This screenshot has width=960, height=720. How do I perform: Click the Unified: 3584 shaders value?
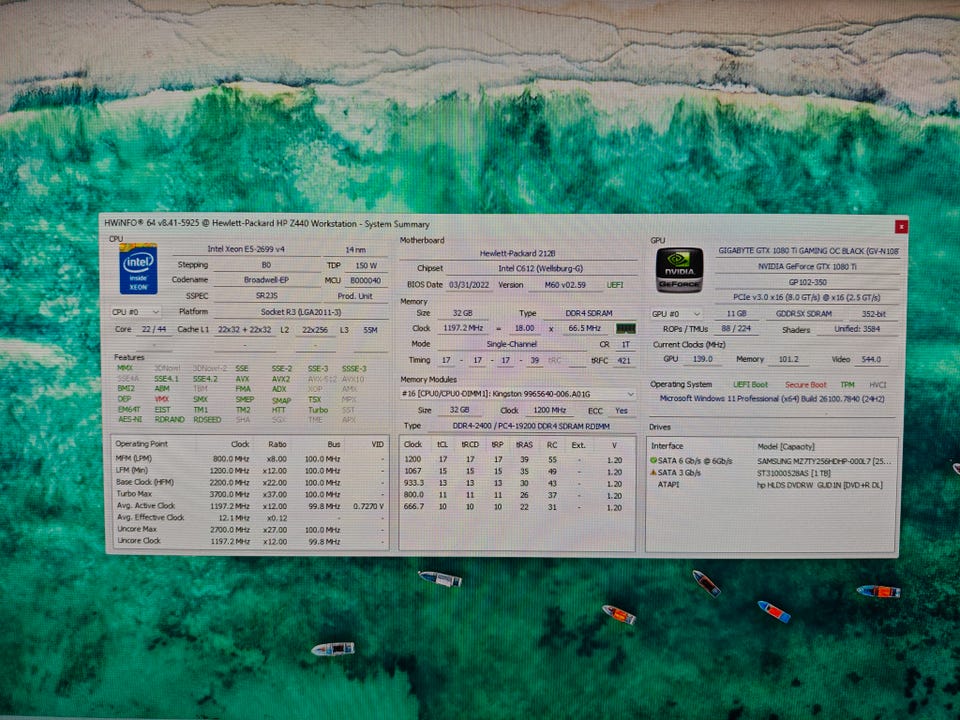click(857, 329)
